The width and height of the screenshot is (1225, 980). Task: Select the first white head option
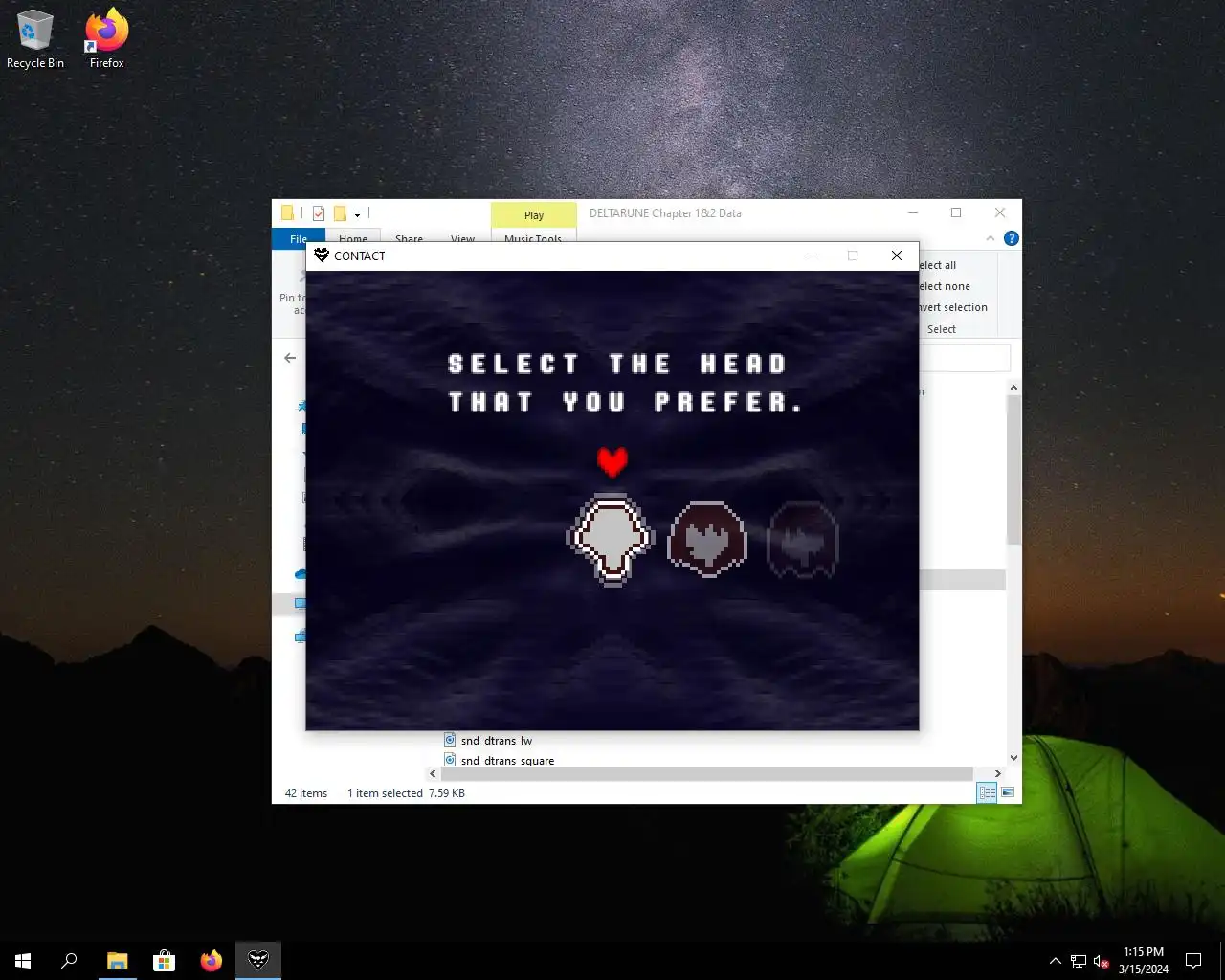tap(611, 539)
